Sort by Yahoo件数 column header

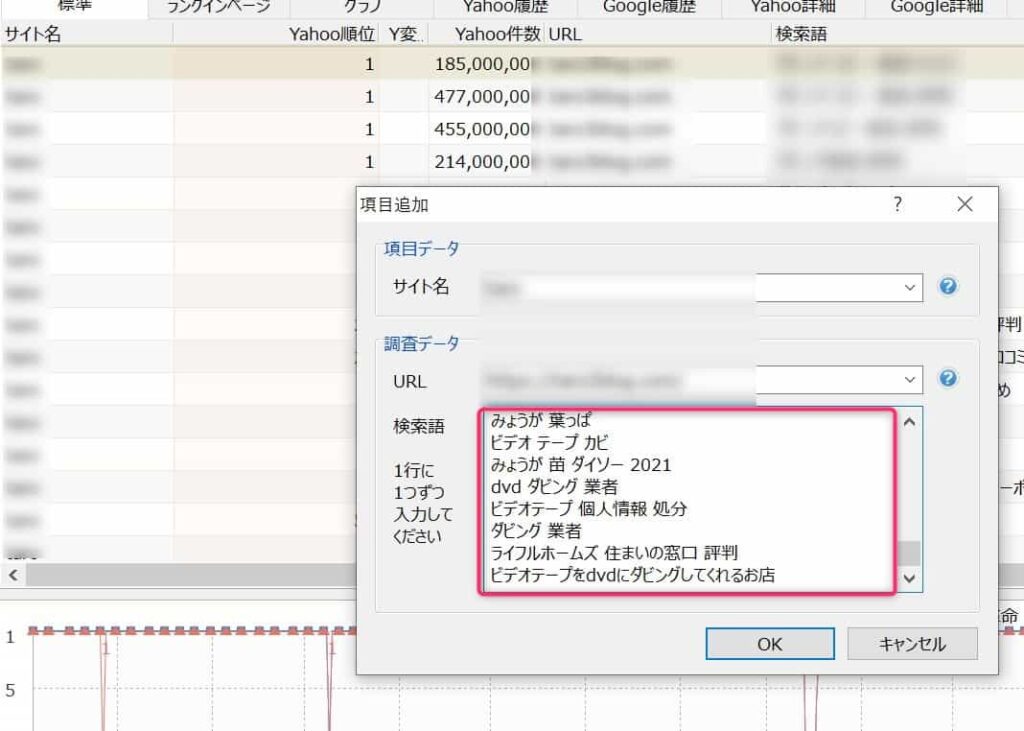pyautogui.click(x=487, y=34)
